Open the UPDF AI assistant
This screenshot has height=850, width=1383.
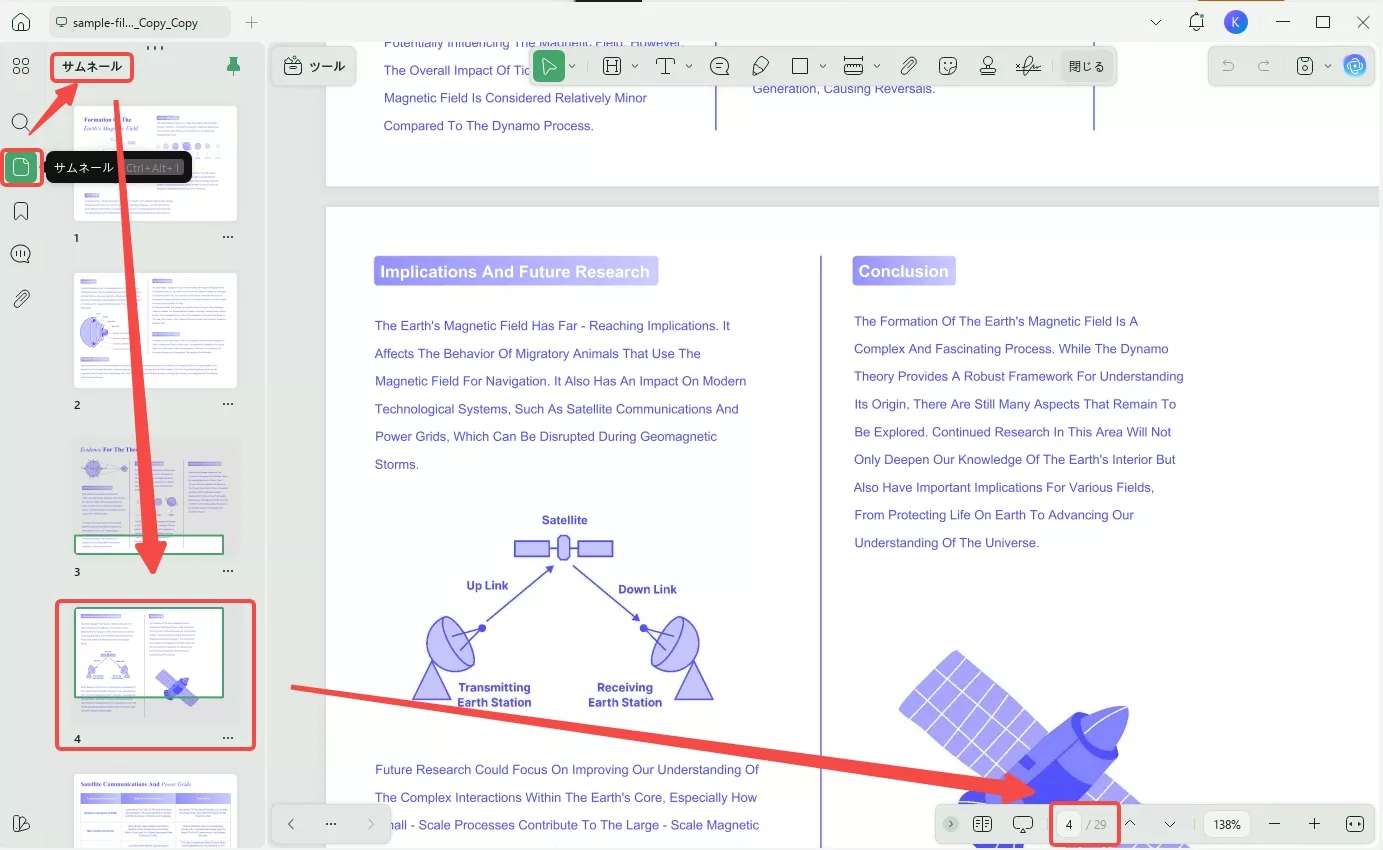point(1355,66)
